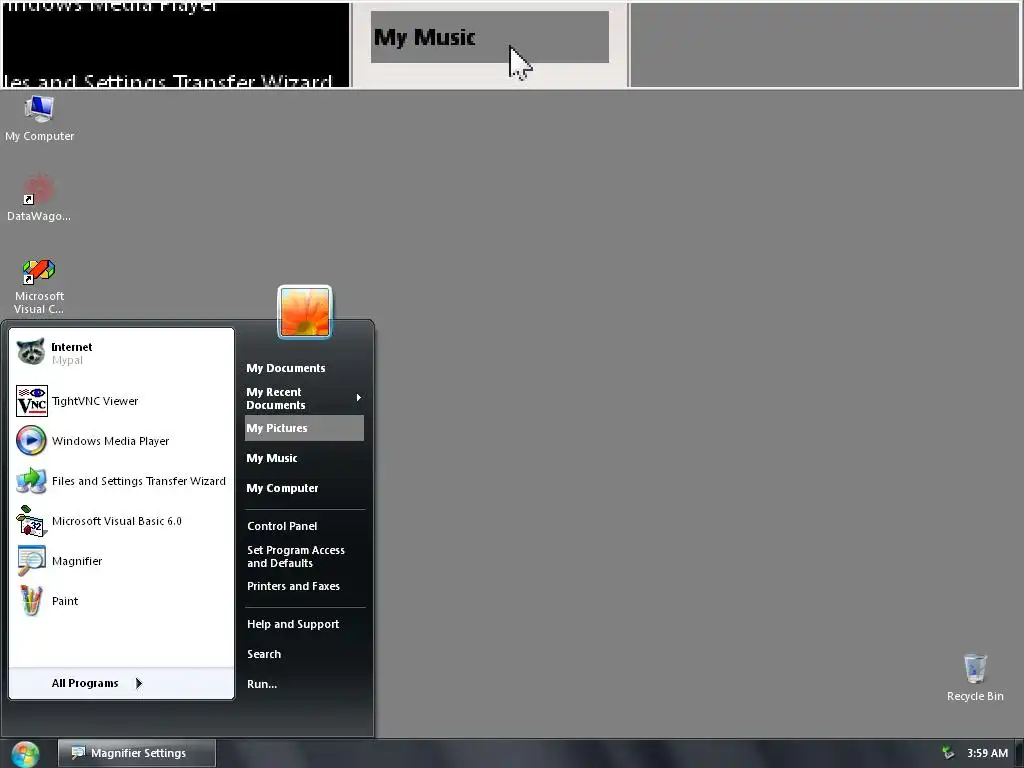This screenshot has width=1024, height=768.
Task: Open My Pictures from Start menu
Action: tap(304, 428)
